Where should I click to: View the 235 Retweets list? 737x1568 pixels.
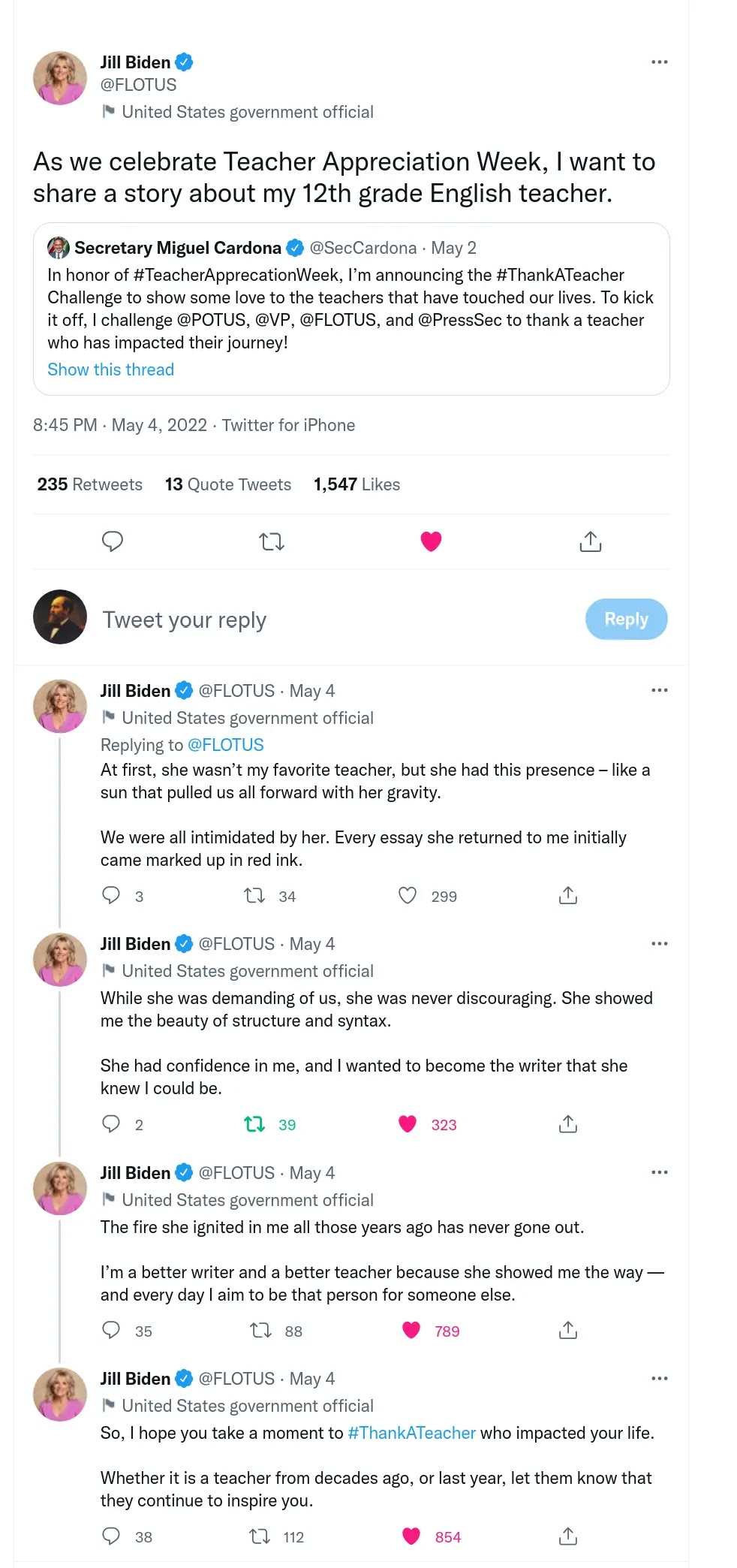(90, 485)
